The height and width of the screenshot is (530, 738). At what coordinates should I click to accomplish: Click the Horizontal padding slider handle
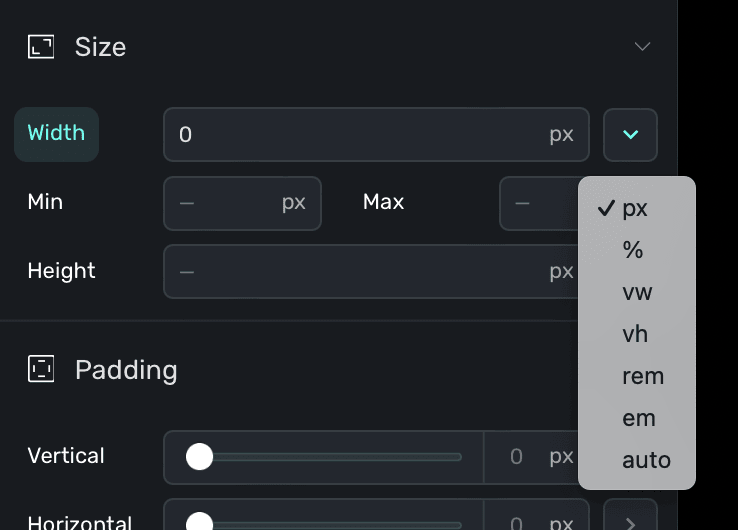pos(200,522)
